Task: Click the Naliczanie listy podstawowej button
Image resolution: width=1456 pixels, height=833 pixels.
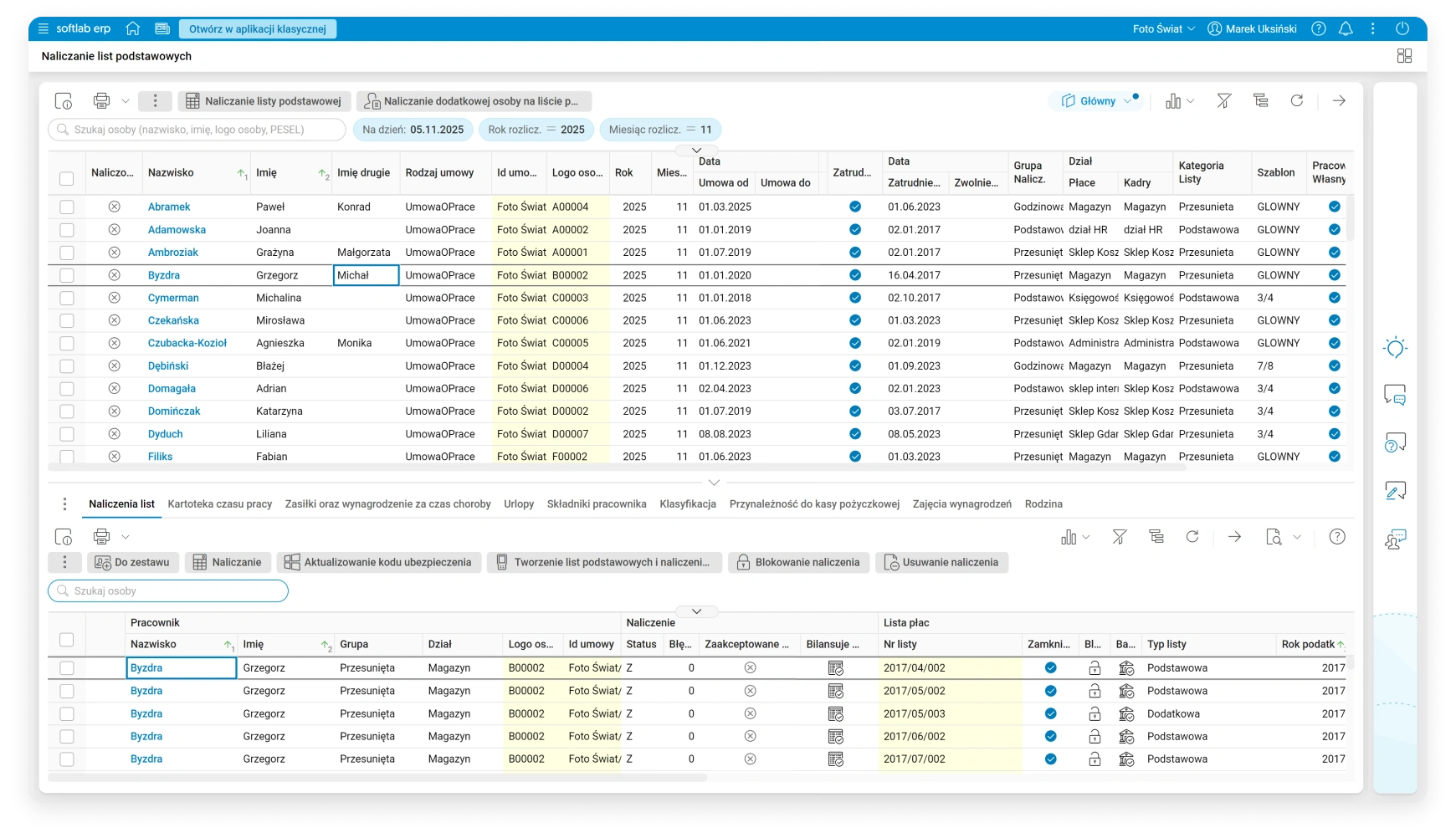Action: 264,101
